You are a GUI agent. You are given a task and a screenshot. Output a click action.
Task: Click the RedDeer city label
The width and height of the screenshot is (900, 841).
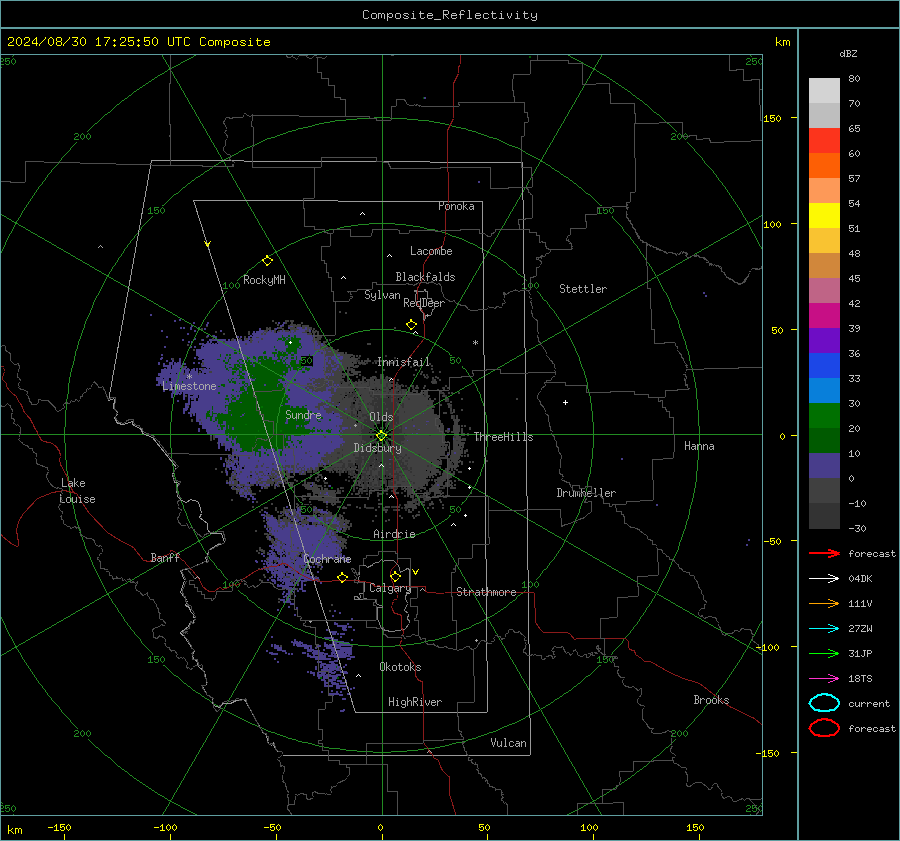(424, 303)
